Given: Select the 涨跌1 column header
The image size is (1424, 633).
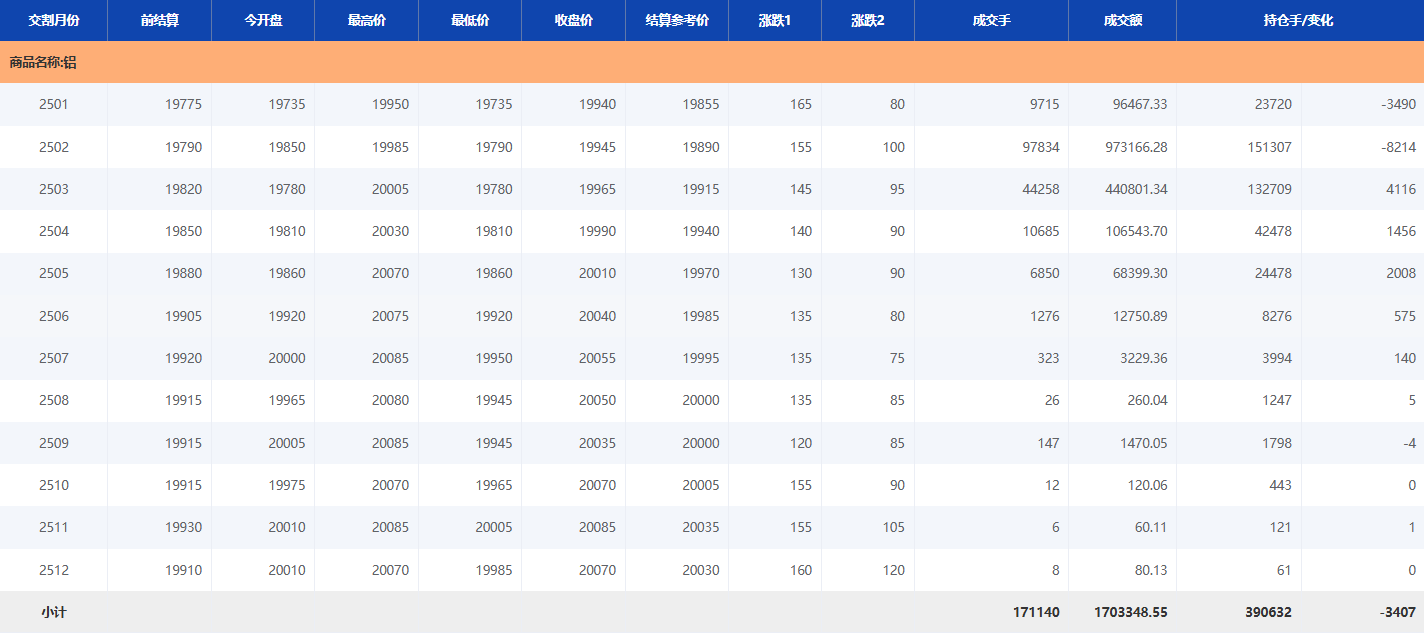Looking at the screenshot, I should click(x=775, y=20).
